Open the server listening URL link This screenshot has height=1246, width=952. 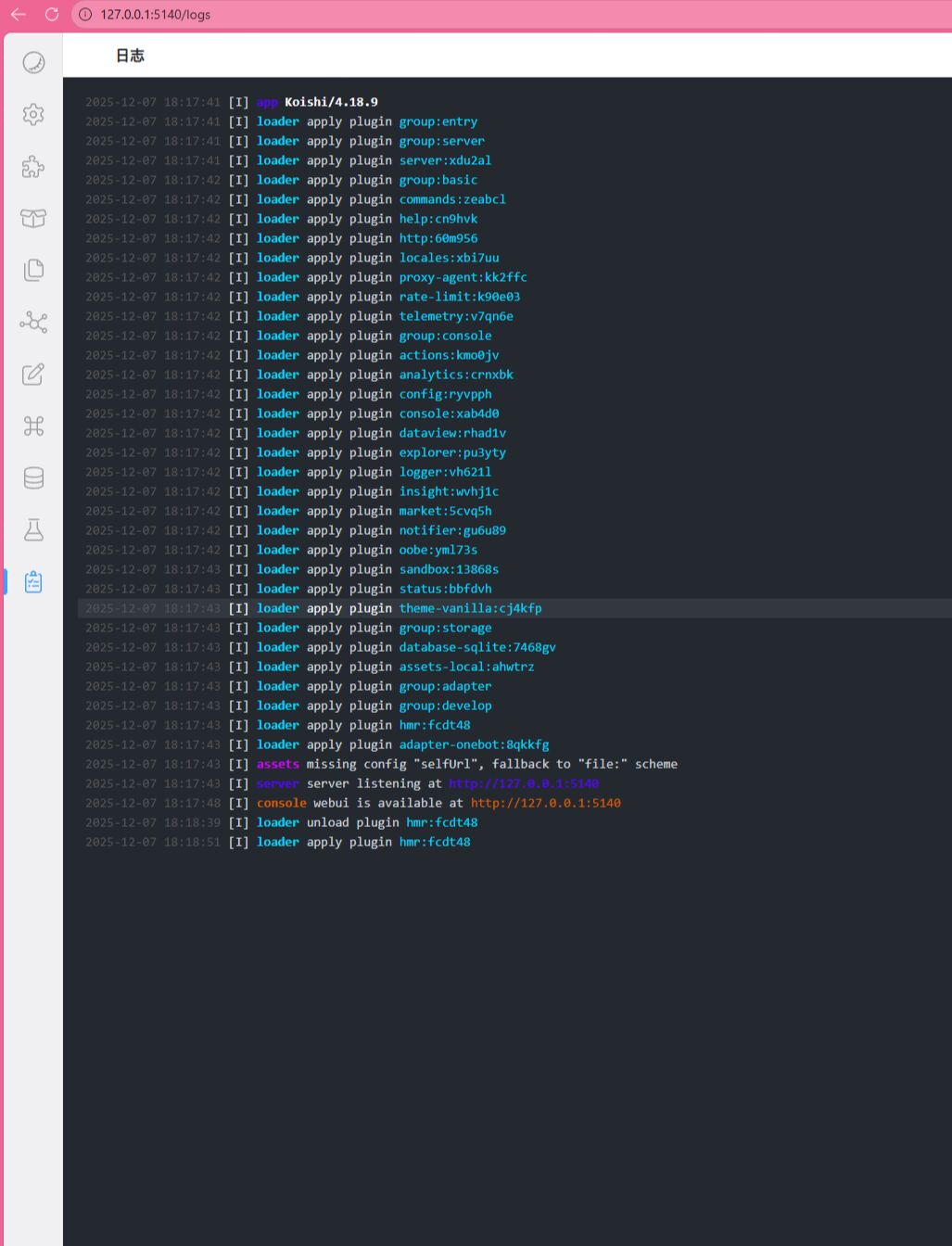click(524, 783)
